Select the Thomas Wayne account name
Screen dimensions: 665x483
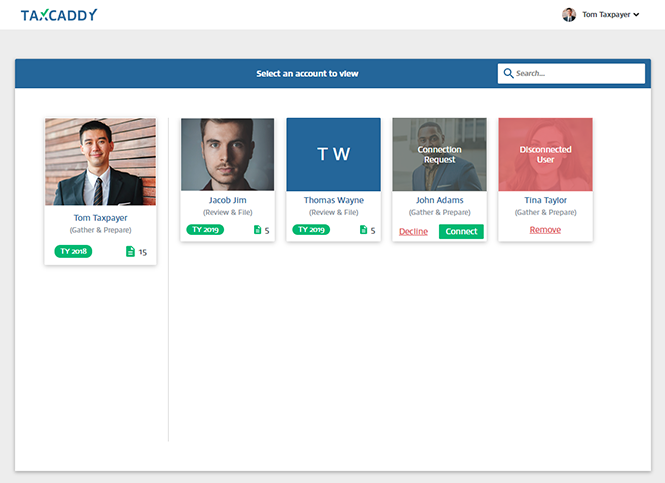pos(334,200)
